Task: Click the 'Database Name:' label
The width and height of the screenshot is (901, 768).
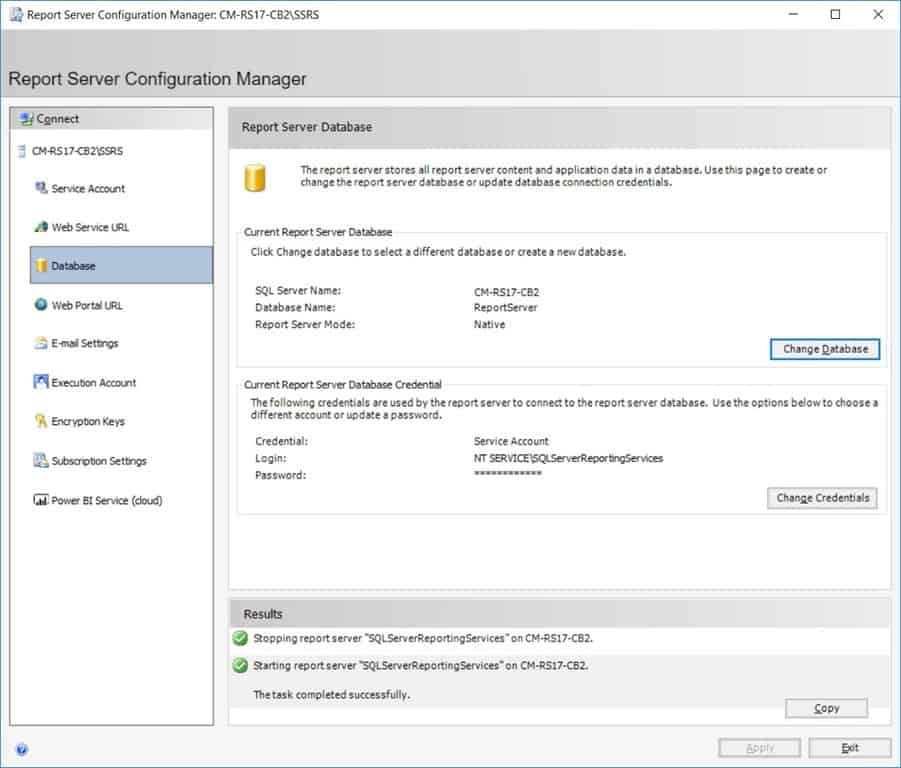Action: click(x=295, y=308)
